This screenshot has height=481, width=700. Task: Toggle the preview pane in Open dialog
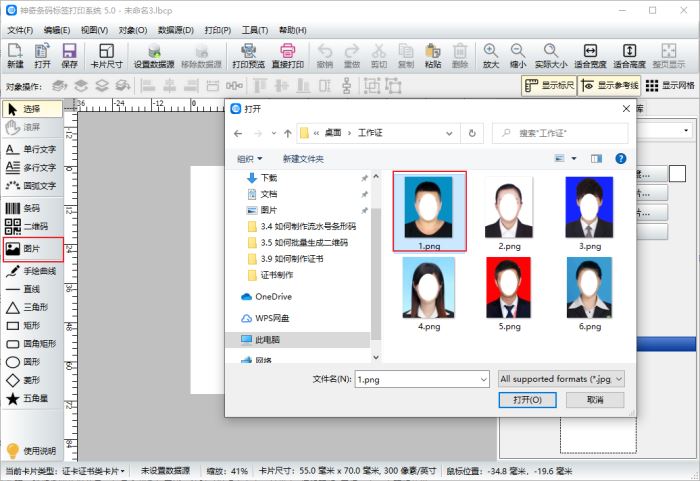pyautogui.click(x=596, y=159)
